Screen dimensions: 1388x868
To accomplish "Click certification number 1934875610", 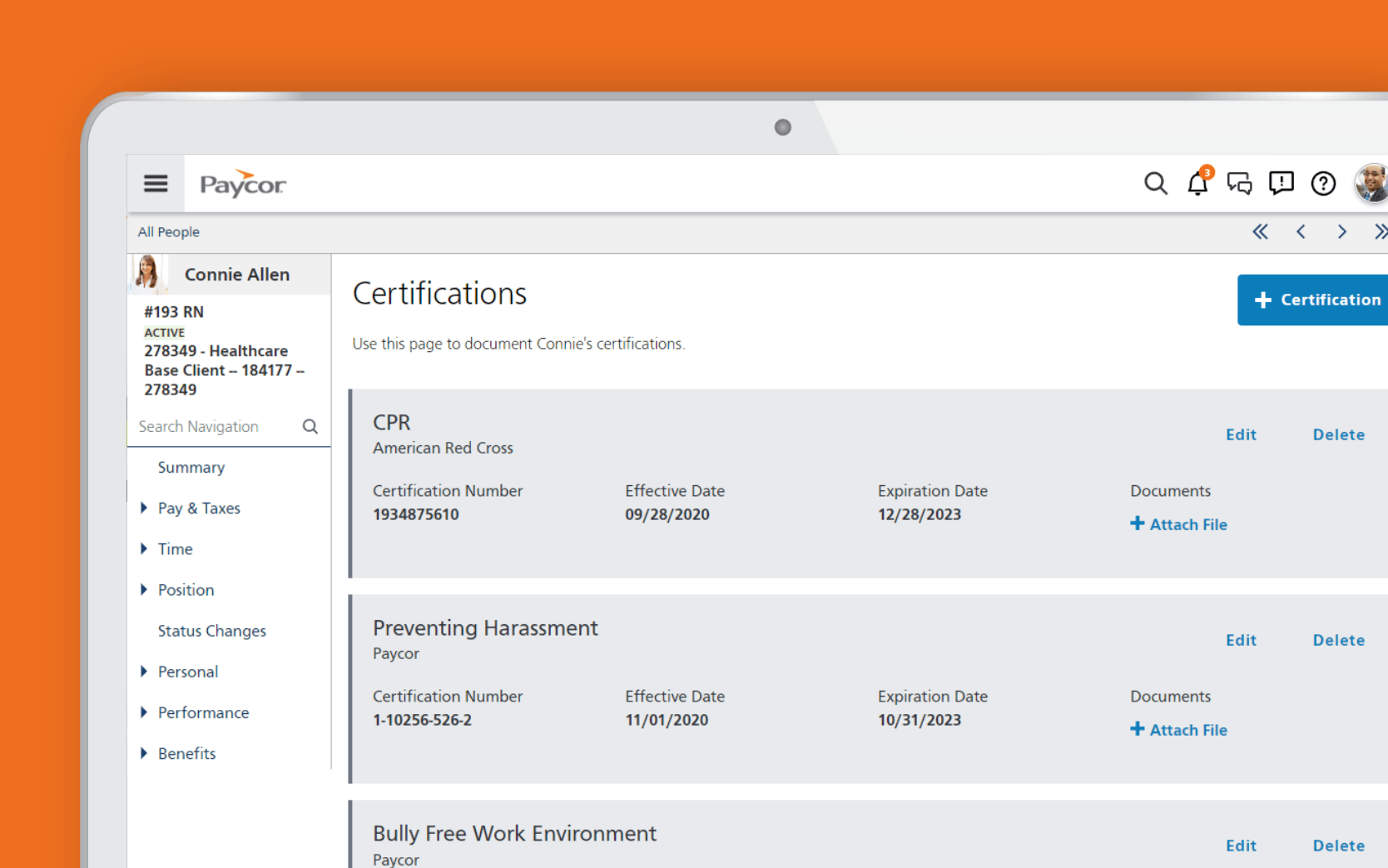I will [416, 514].
